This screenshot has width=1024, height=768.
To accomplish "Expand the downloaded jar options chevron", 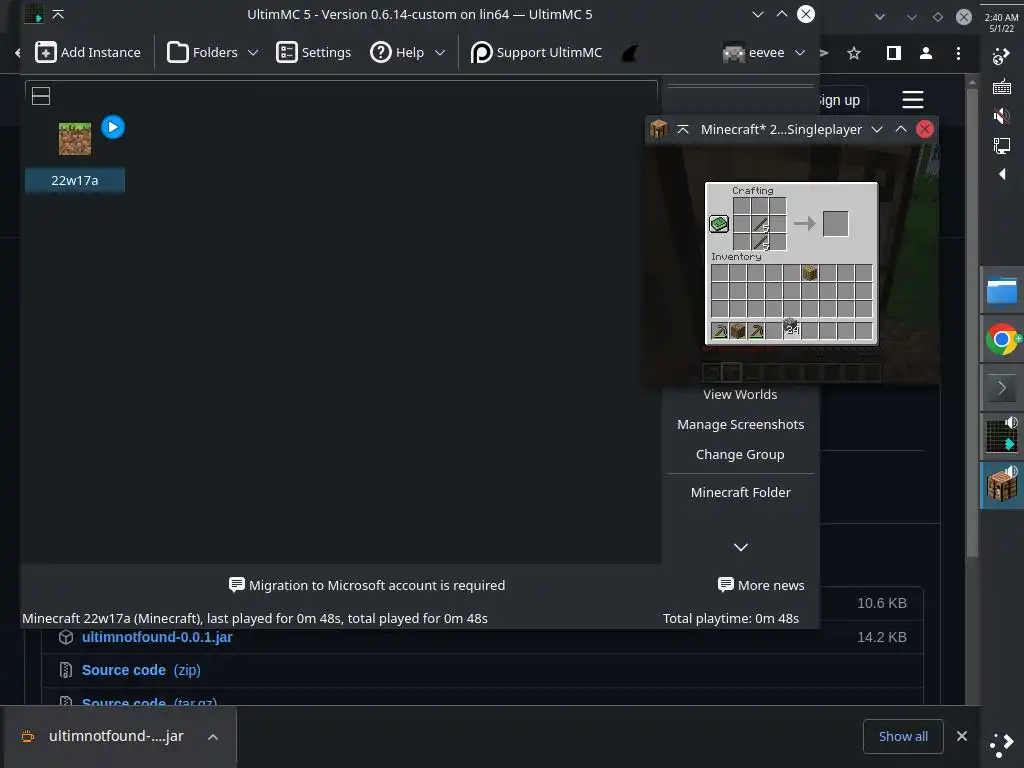I will click(213, 737).
